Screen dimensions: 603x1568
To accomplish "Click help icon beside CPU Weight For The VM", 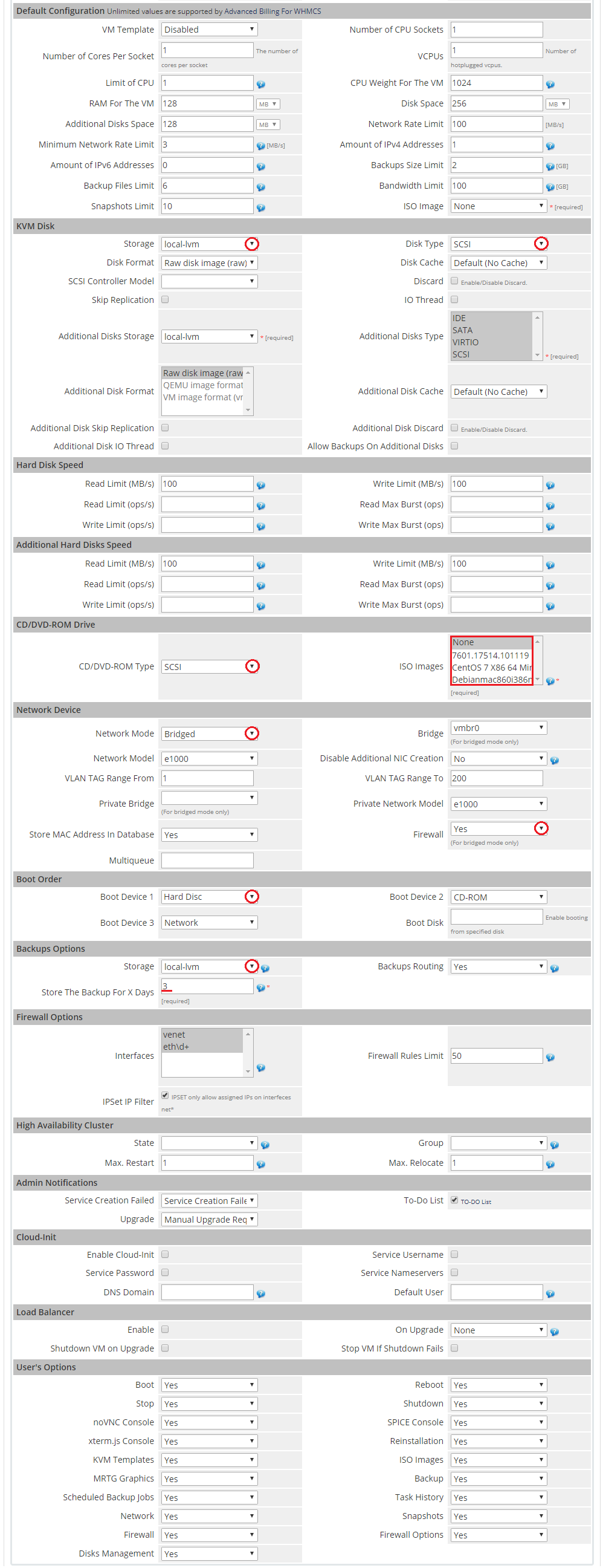I will (550, 84).
